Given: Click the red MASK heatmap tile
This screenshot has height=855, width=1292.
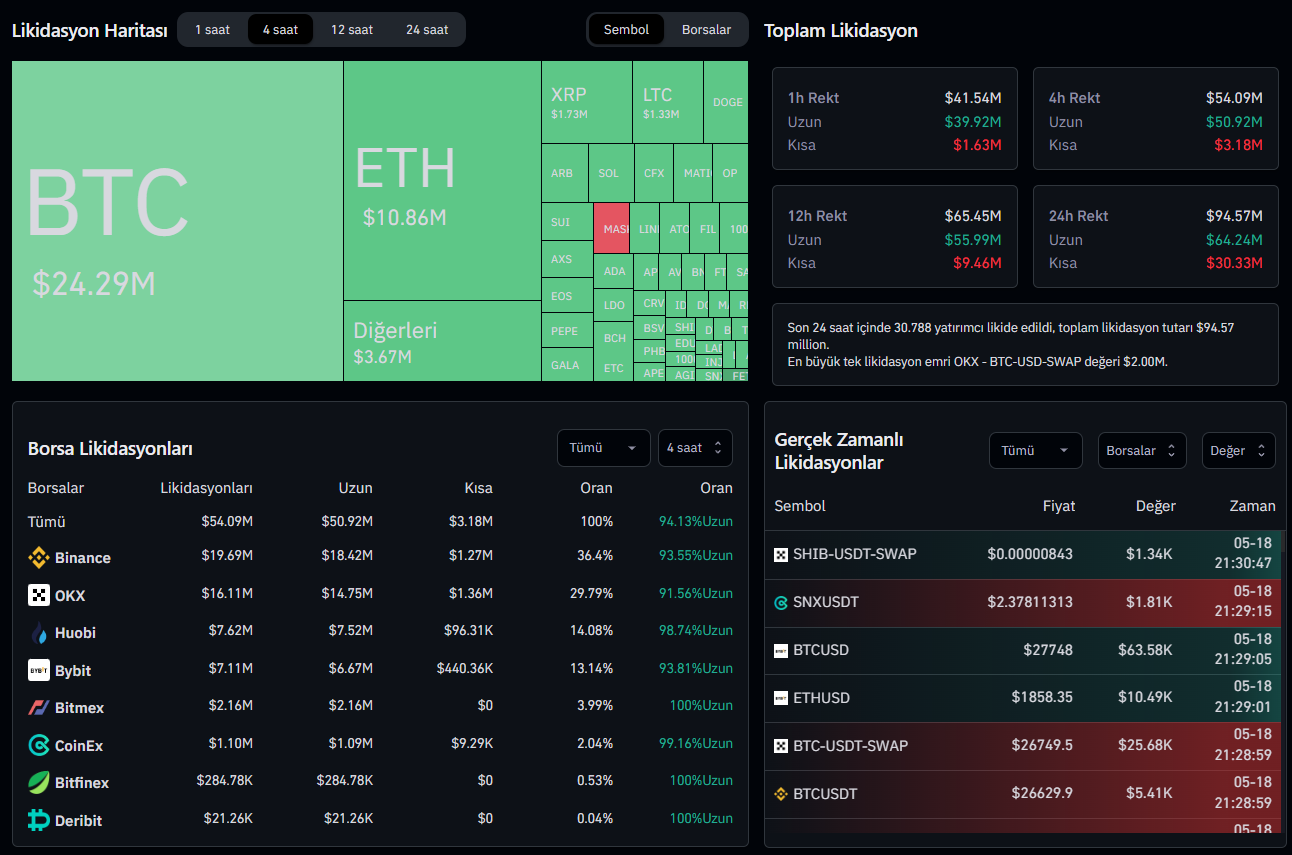Looking at the screenshot, I should (611, 229).
